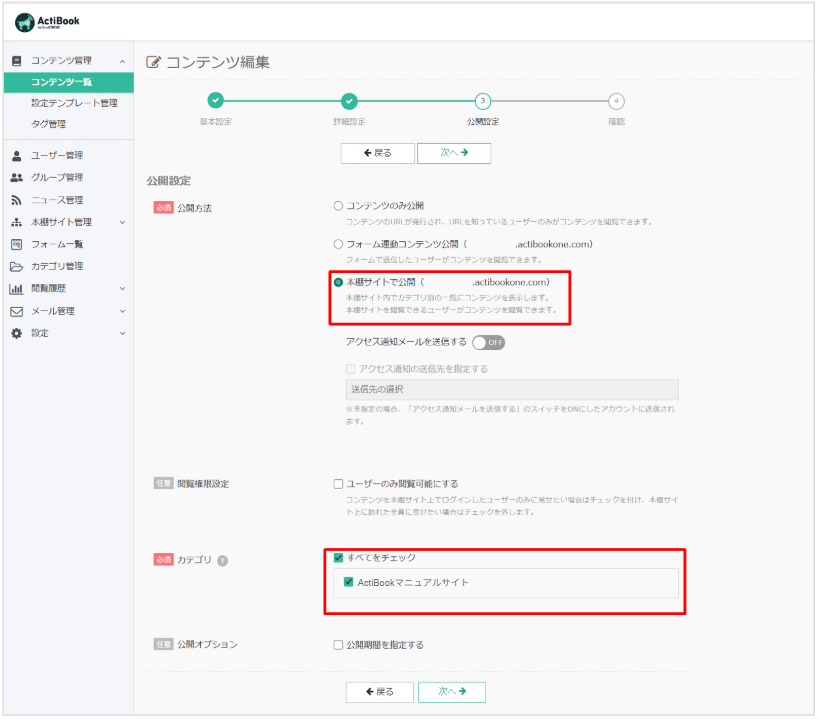Expand the 設定 menu with gear icon

(122, 333)
